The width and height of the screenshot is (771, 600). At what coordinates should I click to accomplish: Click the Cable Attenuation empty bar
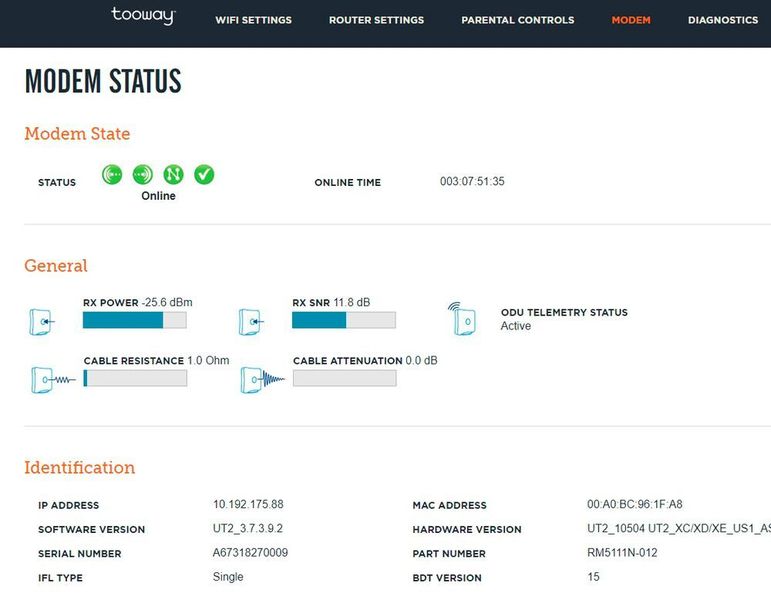(x=343, y=378)
